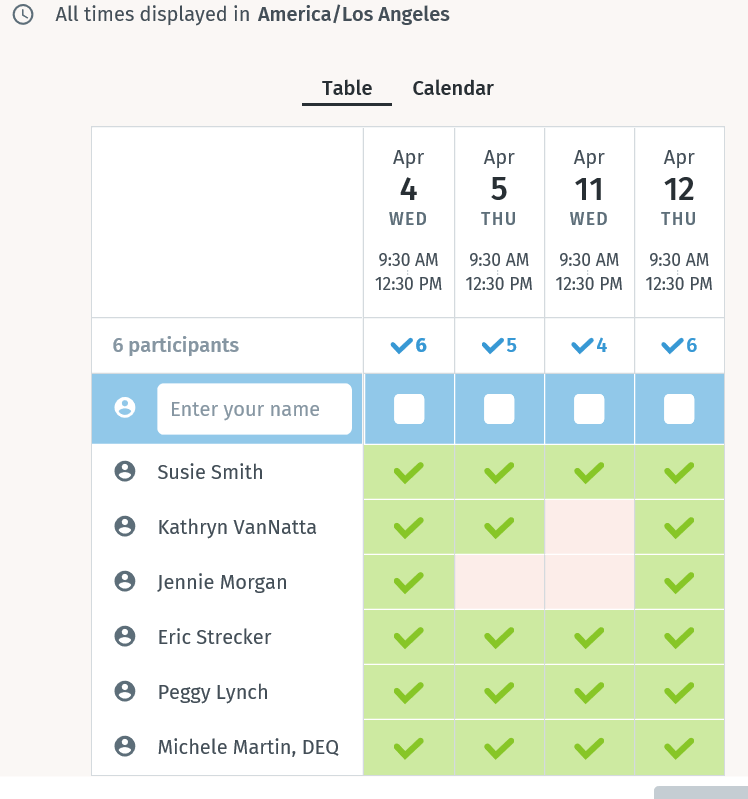
Task: Click the Apr 11 vote count of 4
Action: (589, 346)
